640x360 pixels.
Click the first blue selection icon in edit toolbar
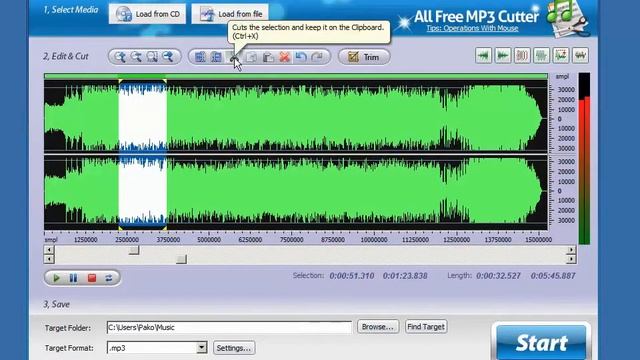pyautogui.click(x=200, y=57)
